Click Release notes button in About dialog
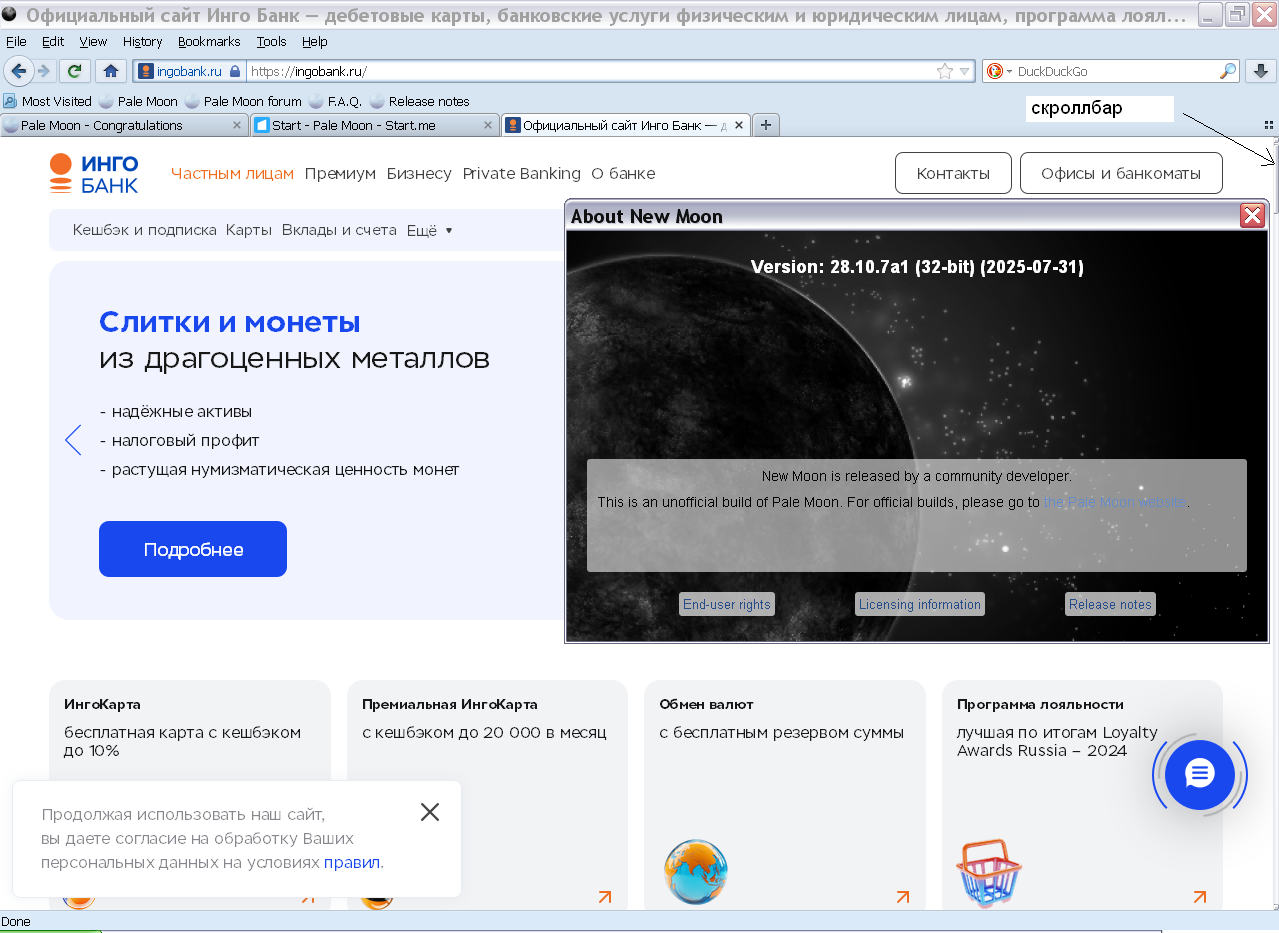The height and width of the screenshot is (933, 1279). coord(1110,604)
